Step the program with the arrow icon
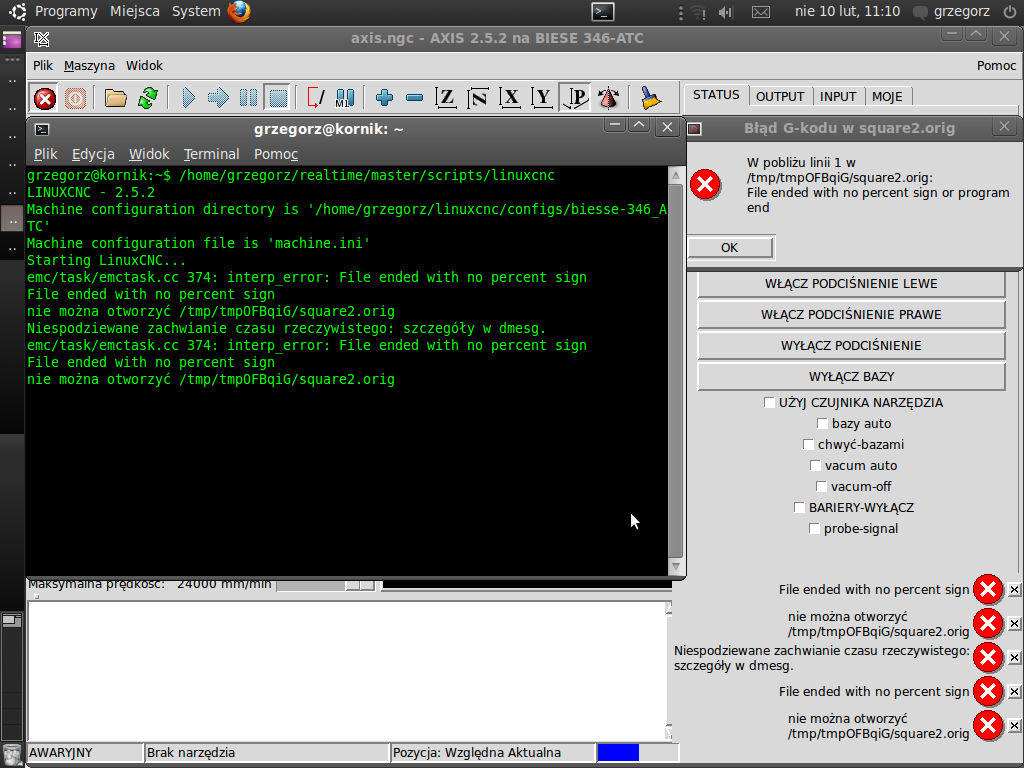The image size is (1024, 768). [218, 99]
